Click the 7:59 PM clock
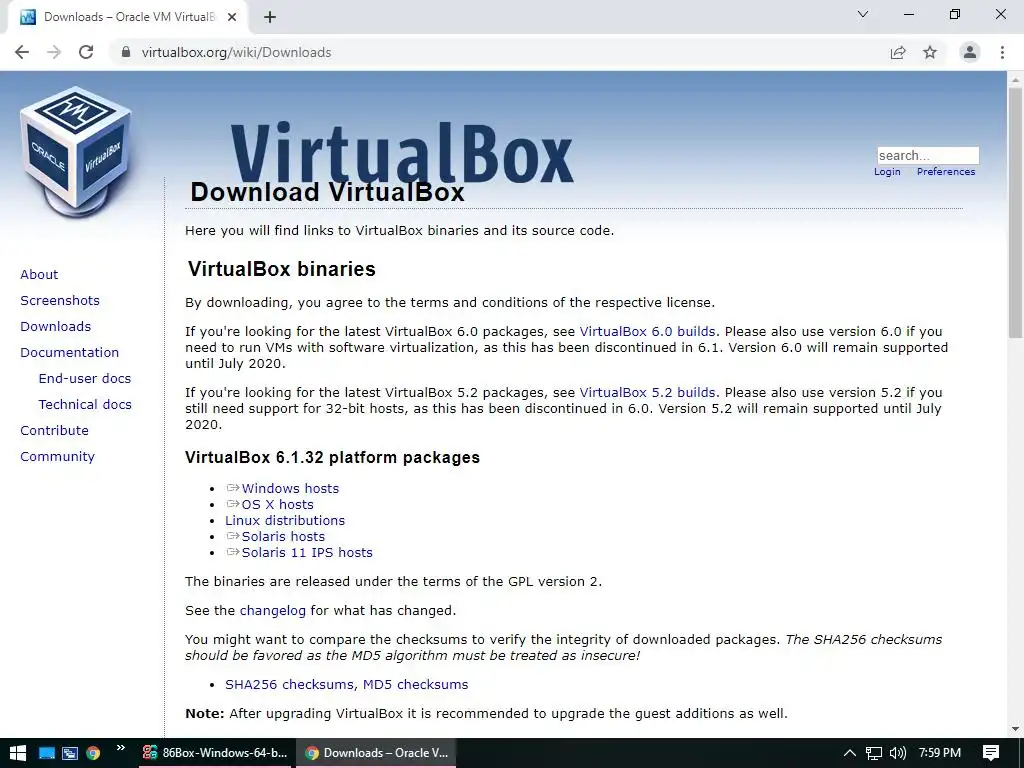This screenshot has width=1024, height=768. [x=940, y=753]
